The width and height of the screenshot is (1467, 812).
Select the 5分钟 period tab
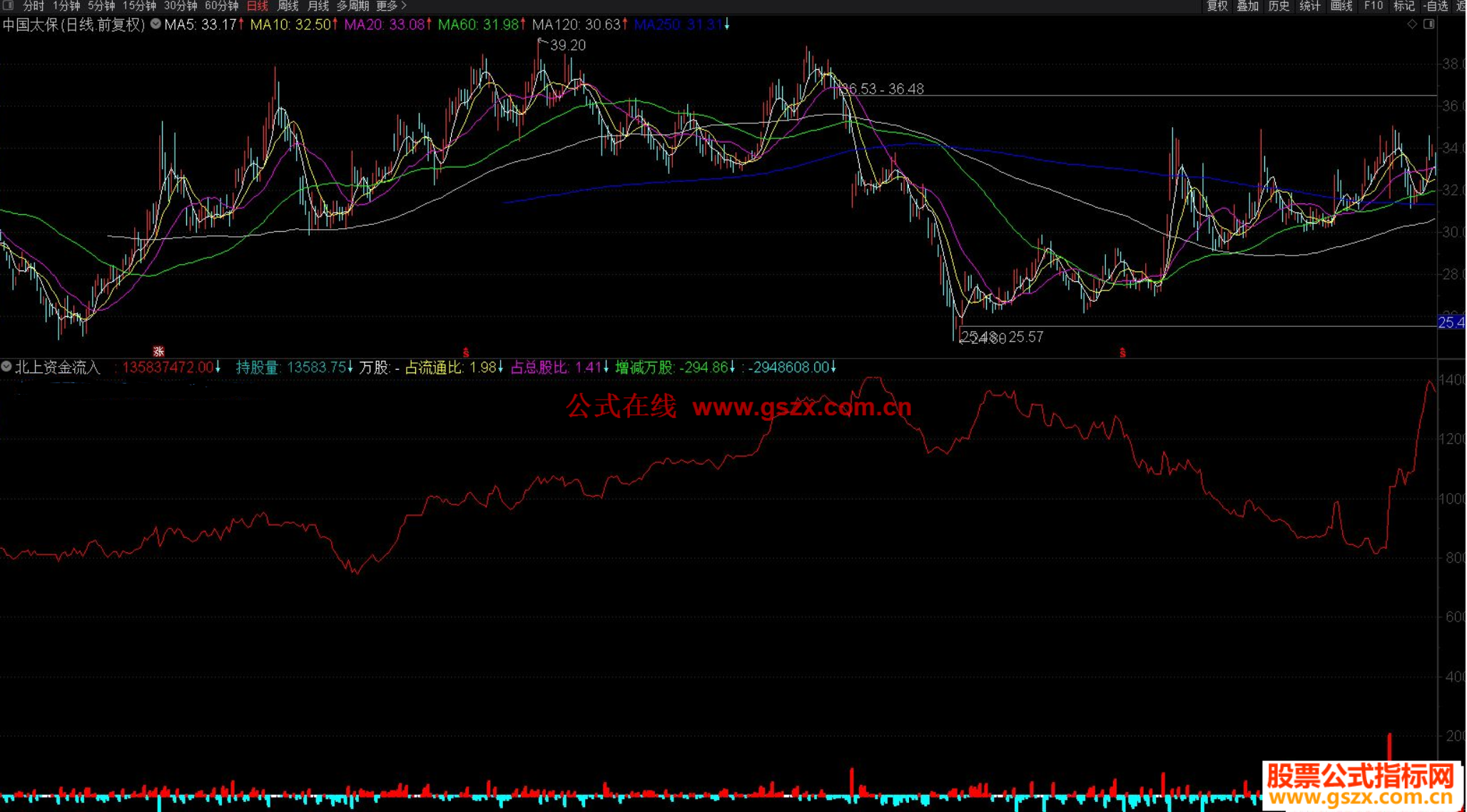101,6
